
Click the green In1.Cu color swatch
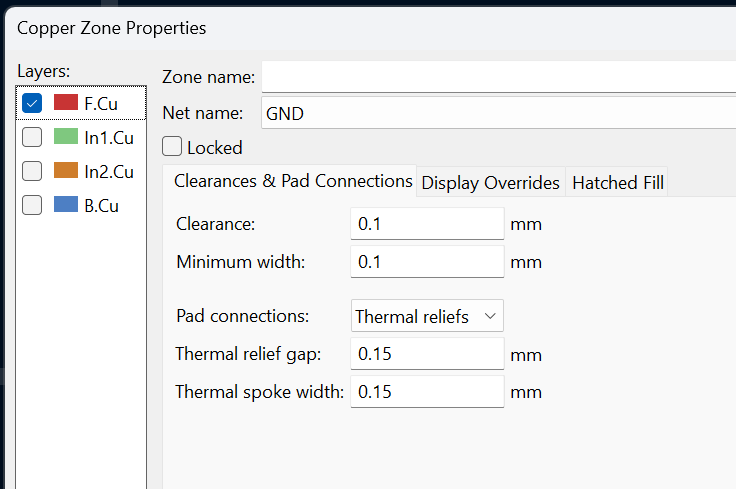[x=66, y=136]
